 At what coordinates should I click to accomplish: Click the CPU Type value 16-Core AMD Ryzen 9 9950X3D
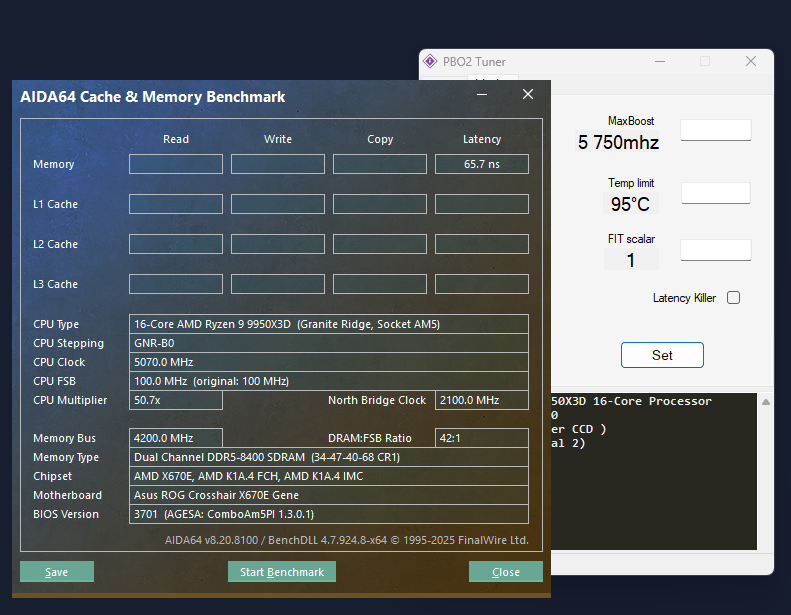tap(329, 324)
